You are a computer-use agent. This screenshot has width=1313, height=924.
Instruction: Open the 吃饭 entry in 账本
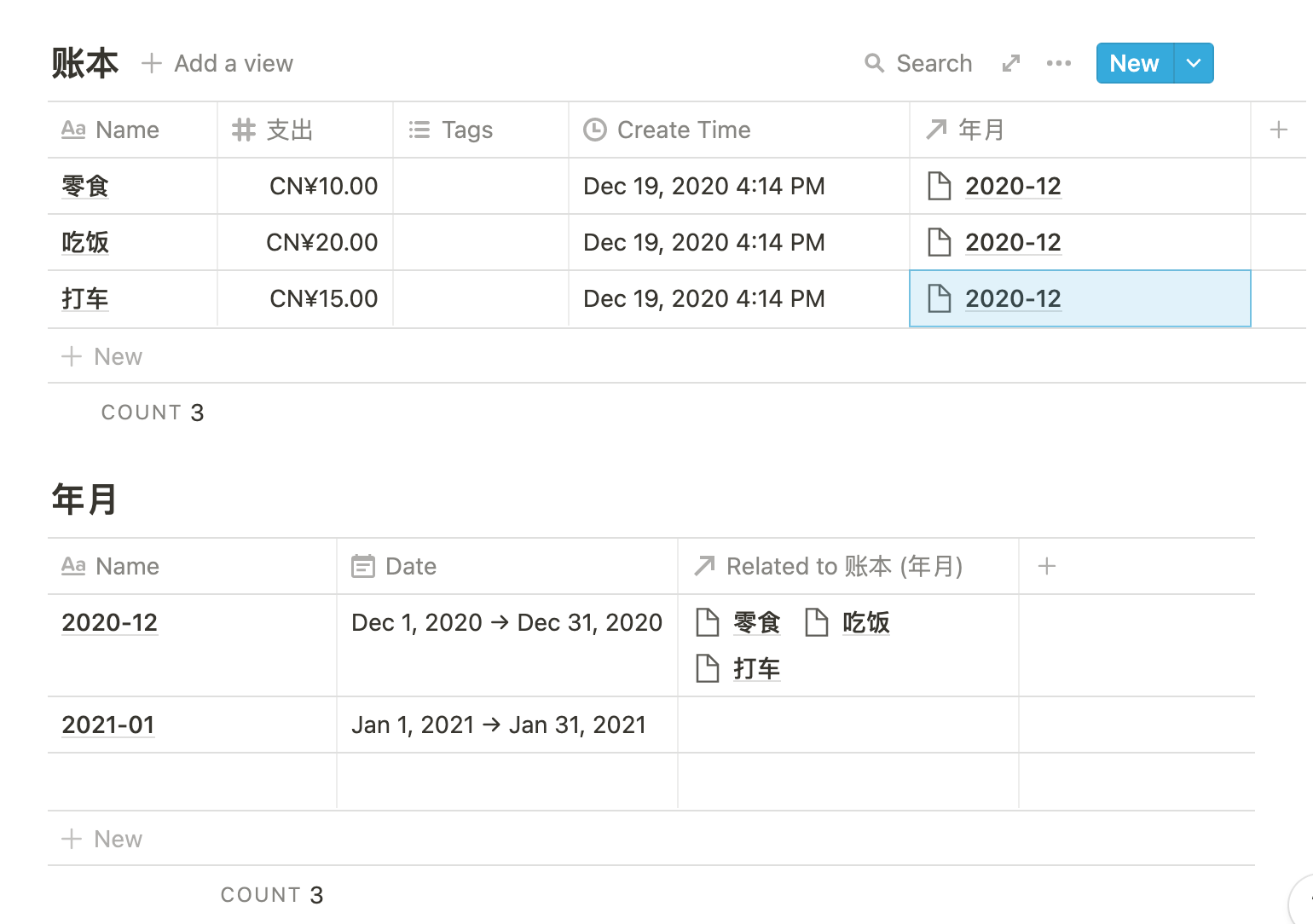click(85, 242)
